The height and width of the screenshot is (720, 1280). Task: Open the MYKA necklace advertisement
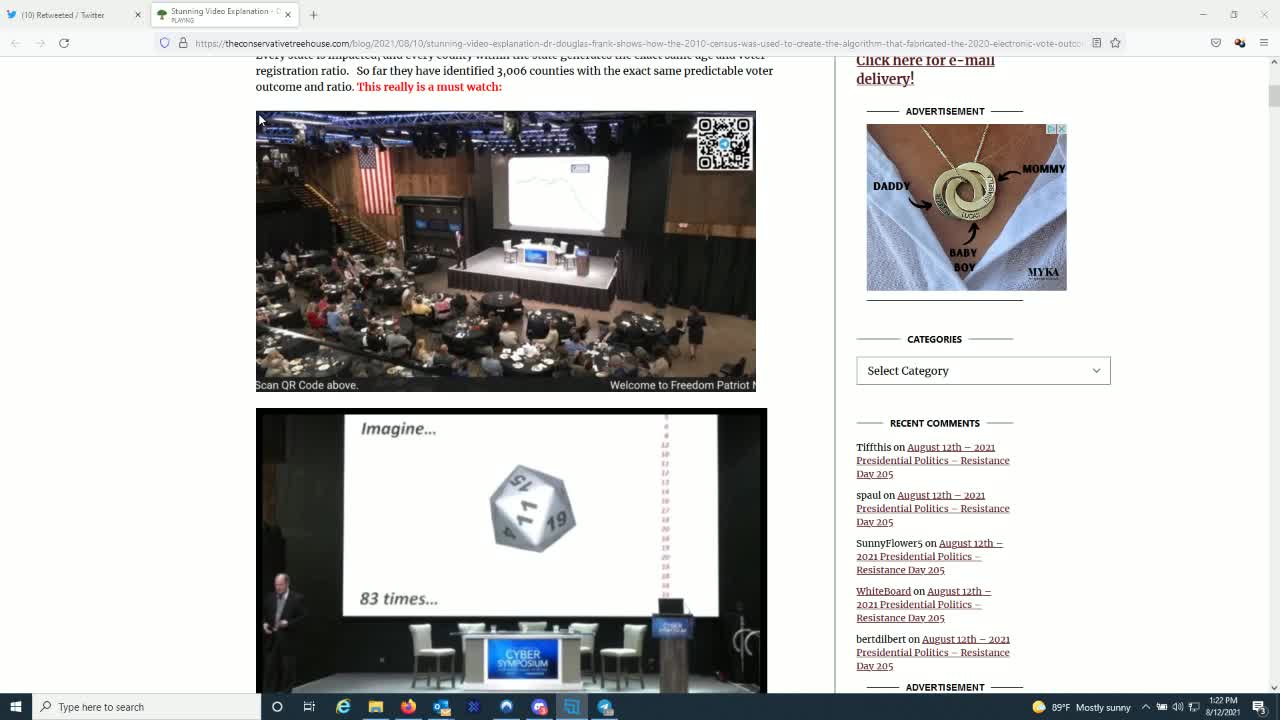966,207
